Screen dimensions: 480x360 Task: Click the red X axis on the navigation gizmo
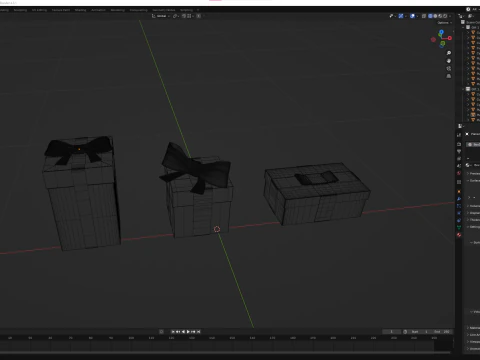click(450, 38)
